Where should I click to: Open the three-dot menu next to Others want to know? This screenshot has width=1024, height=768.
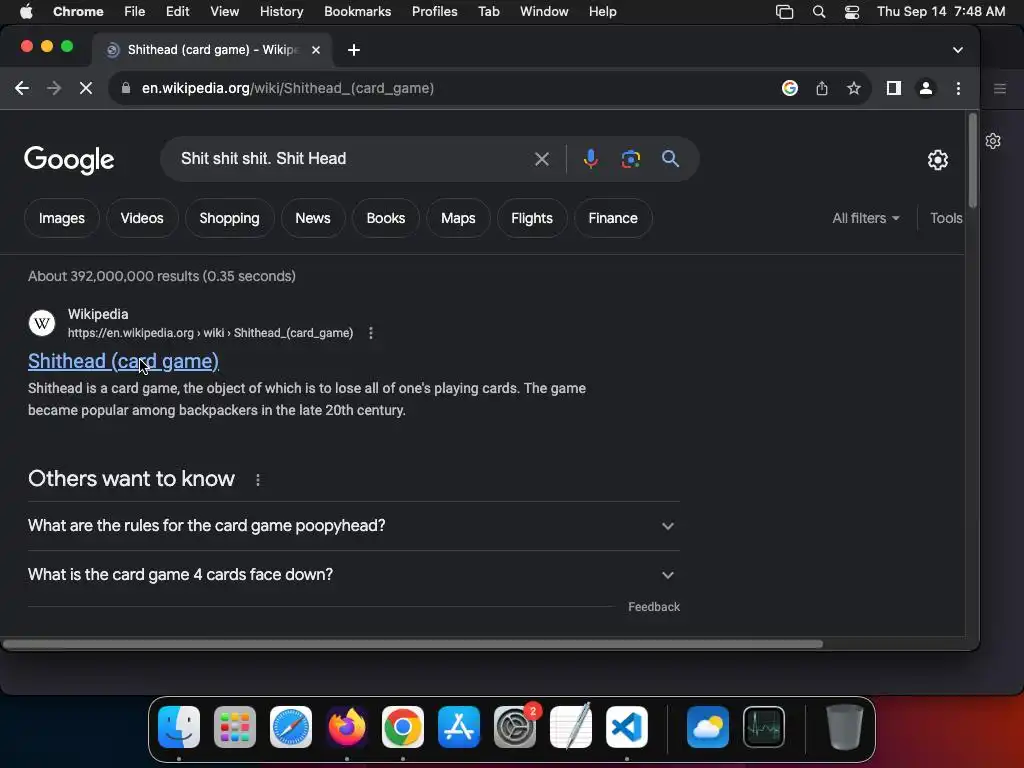pyautogui.click(x=258, y=480)
